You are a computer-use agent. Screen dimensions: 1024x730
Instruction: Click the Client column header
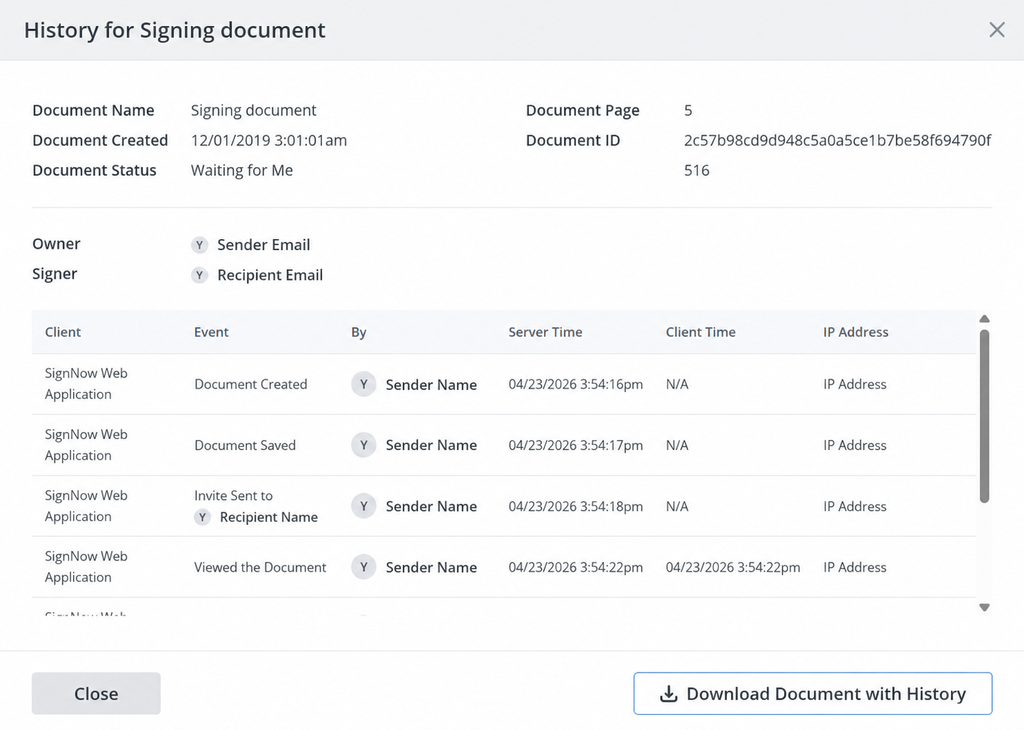tap(63, 332)
